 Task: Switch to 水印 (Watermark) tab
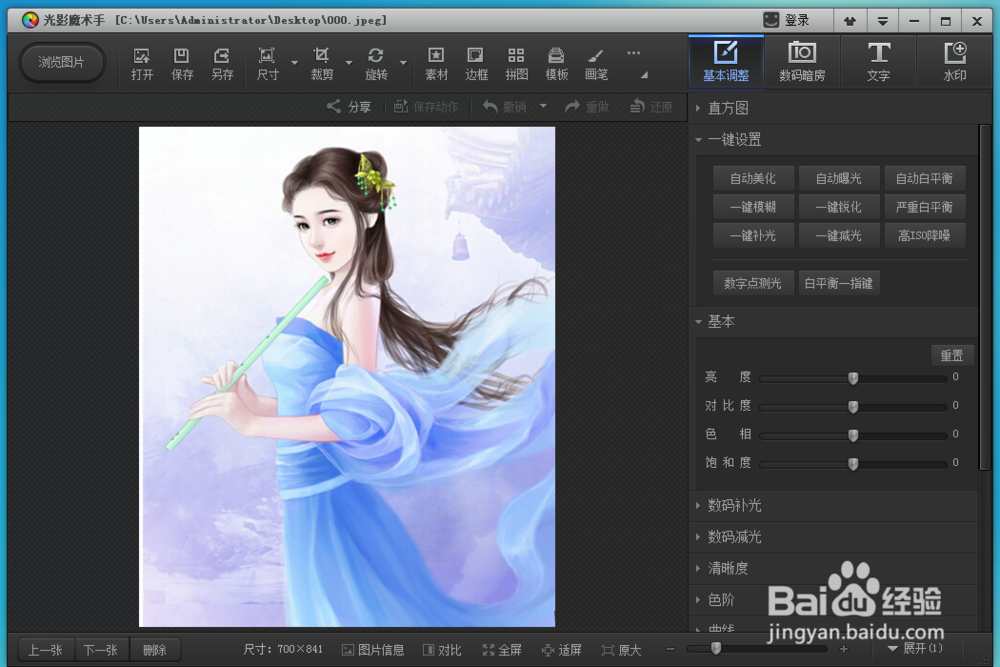pyautogui.click(x=955, y=61)
